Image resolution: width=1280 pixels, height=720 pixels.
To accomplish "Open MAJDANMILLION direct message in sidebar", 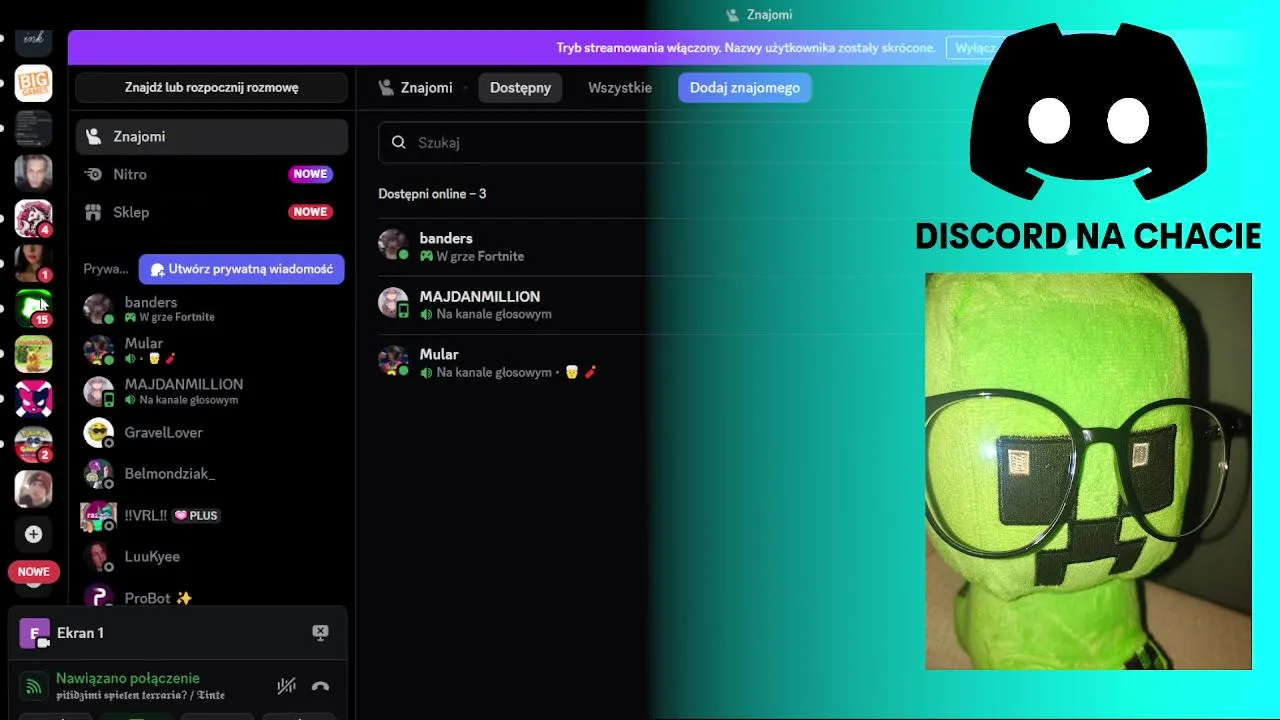I will [212, 391].
